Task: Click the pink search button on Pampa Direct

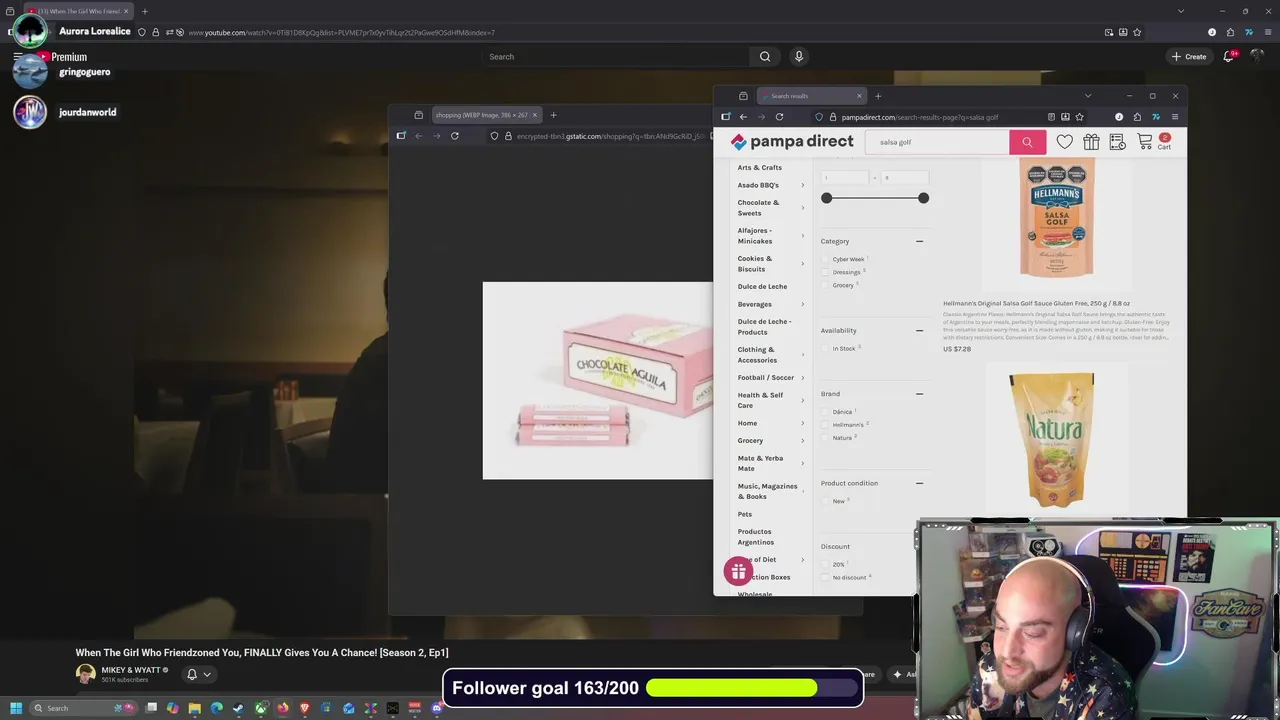Action: click(1027, 142)
